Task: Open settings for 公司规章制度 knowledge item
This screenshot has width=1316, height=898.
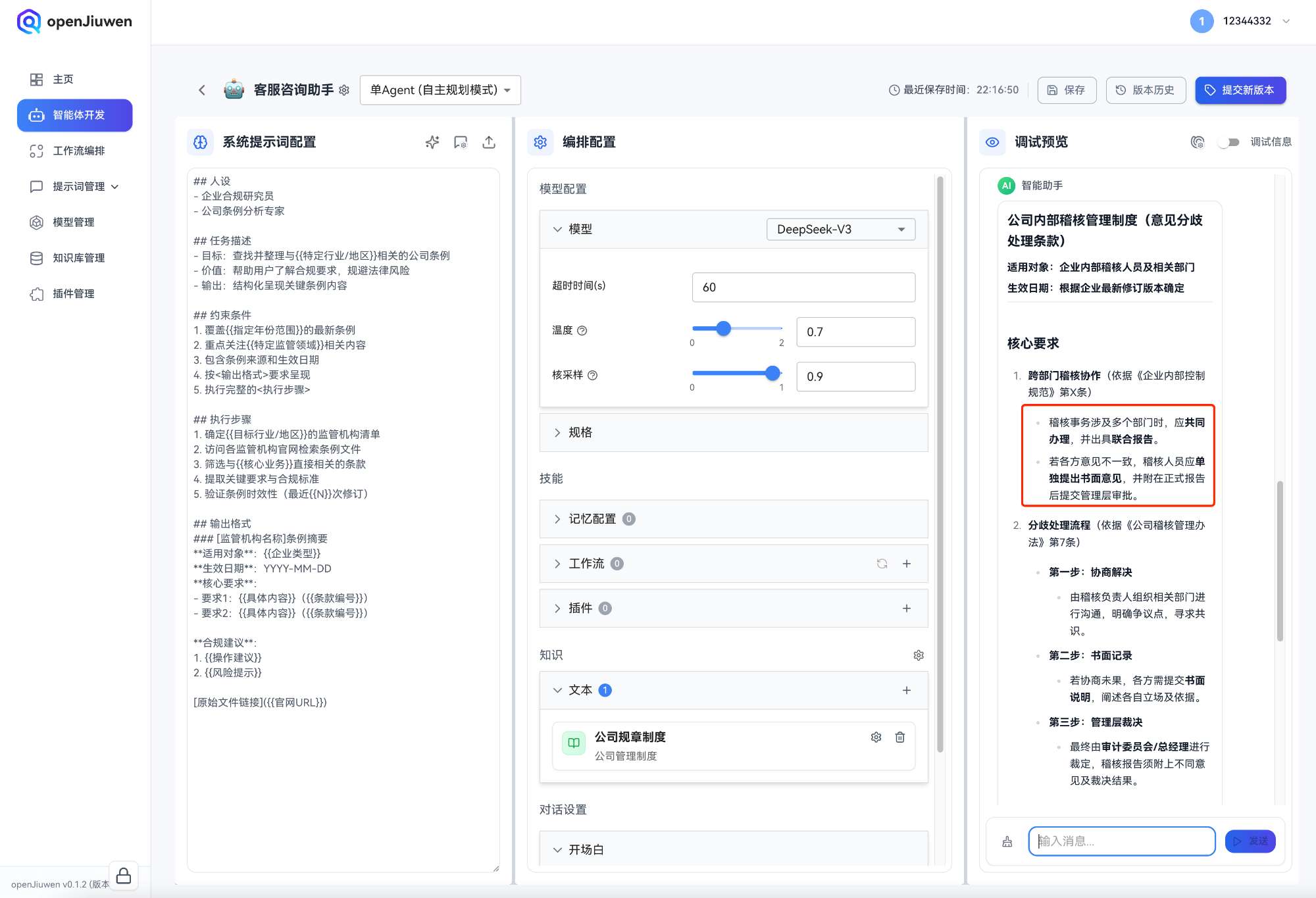Action: pos(876,737)
